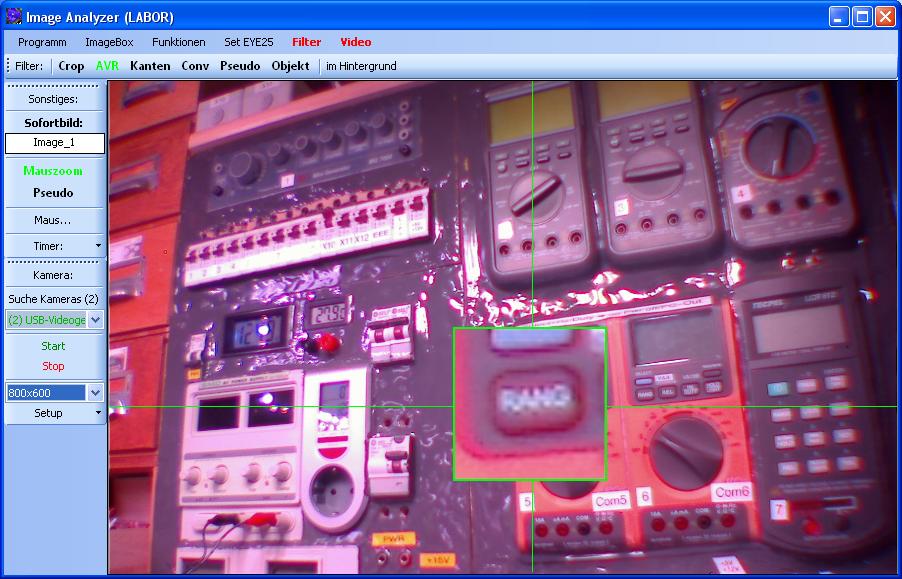Screen dimensions: 902x579
Task: Expand the Setup dropdown
Action: (x=97, y=413)
